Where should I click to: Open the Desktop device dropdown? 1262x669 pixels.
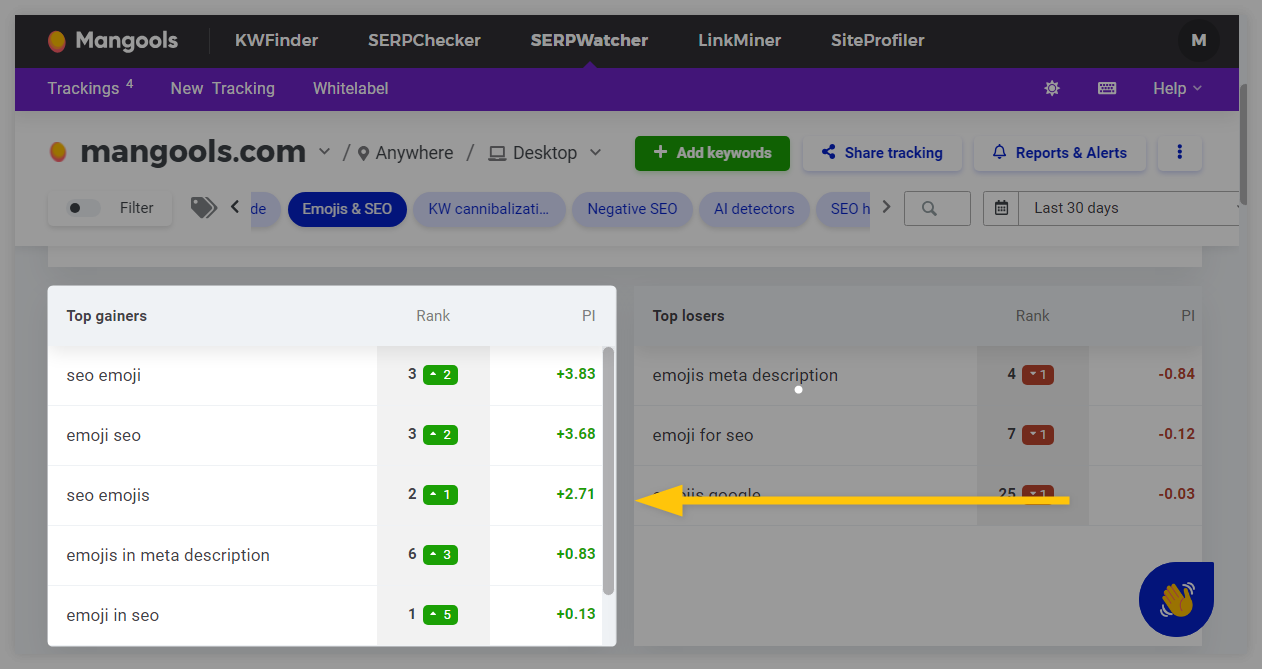click(x=546, y=153)
